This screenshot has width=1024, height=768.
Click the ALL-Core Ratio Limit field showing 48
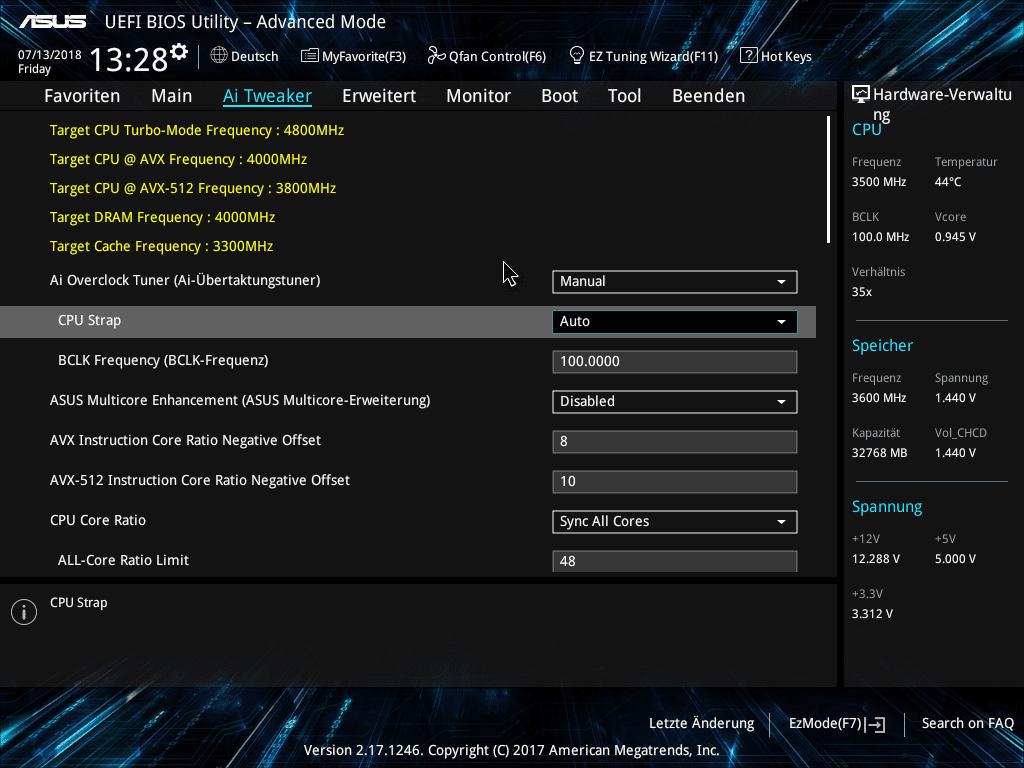pos(675,561)
